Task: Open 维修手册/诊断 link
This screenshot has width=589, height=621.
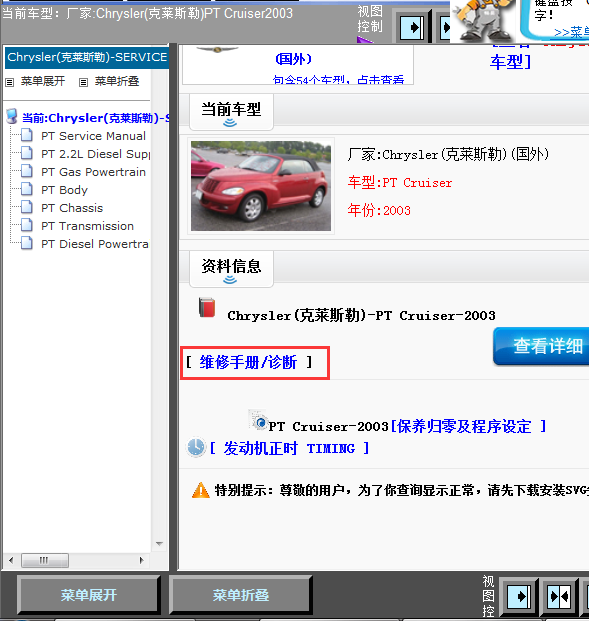Action: point(248,362)
